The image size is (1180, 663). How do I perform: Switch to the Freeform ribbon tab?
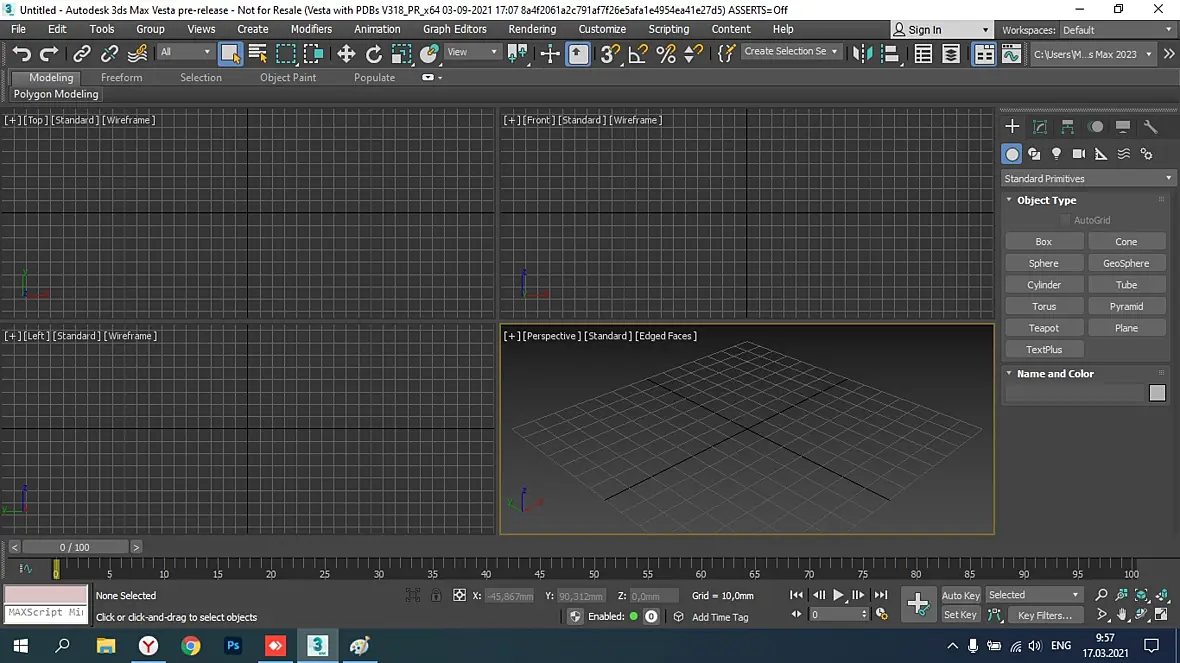(121, 78)
